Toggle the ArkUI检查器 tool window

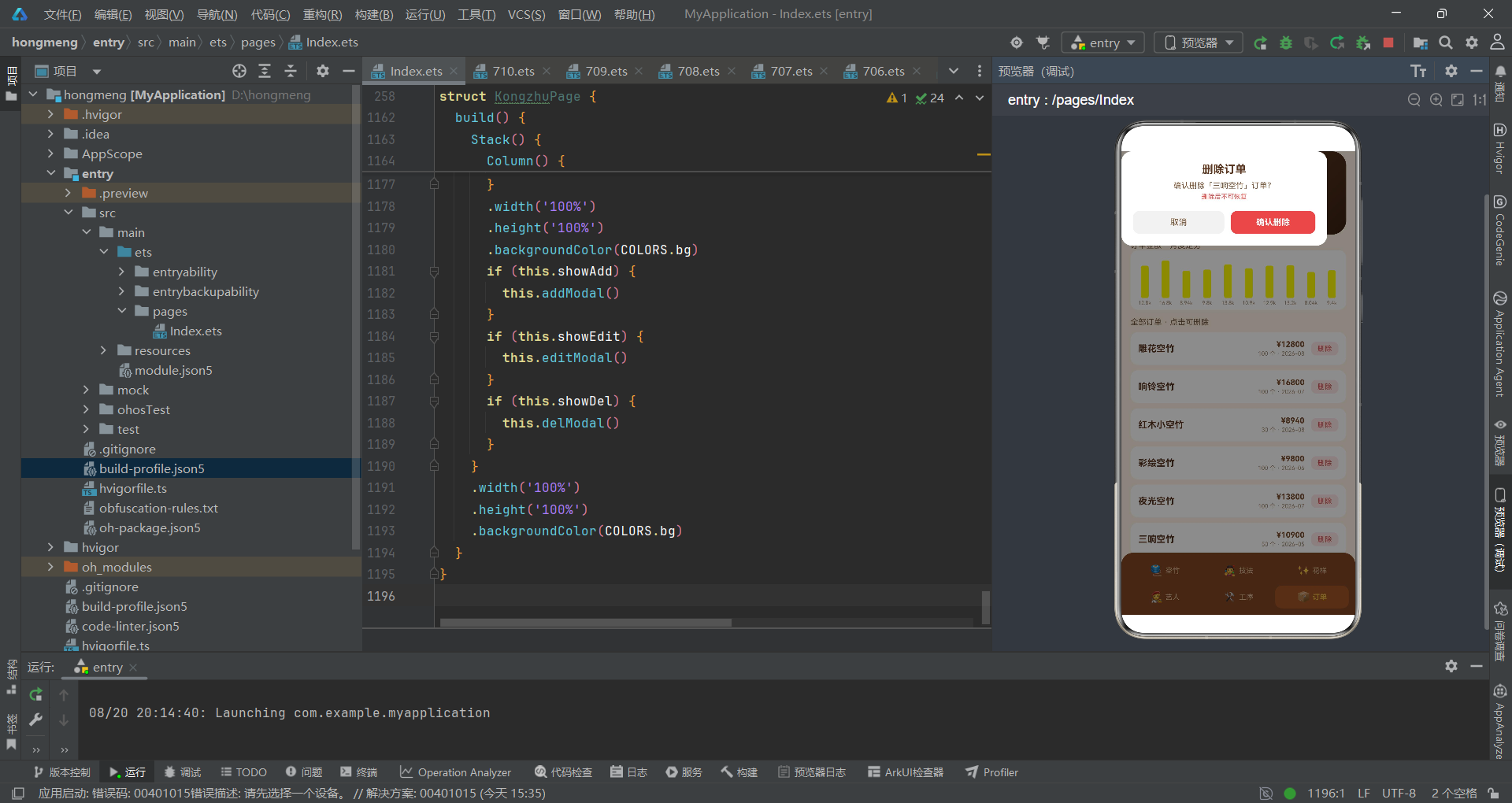pyautogui.click(x=906, y=772)
